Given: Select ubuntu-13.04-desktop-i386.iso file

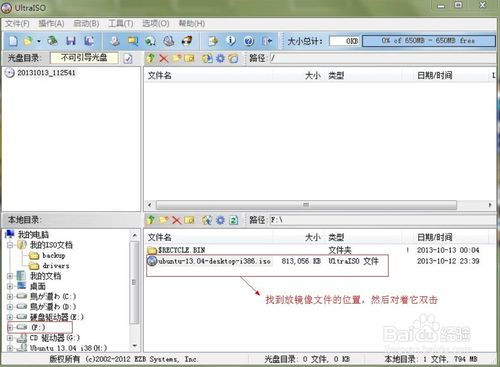Looking at the screenshot, I should point(209,261).
